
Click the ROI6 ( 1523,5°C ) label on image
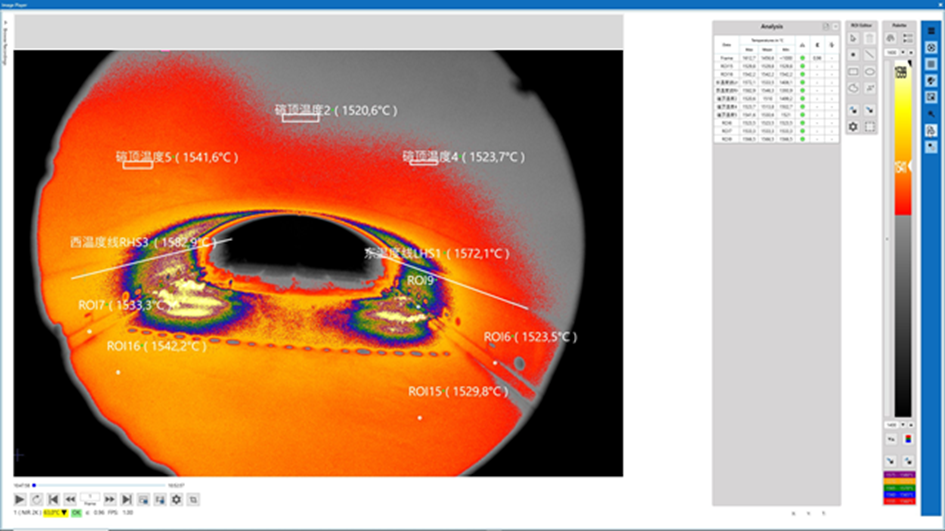tap(530, 337)
